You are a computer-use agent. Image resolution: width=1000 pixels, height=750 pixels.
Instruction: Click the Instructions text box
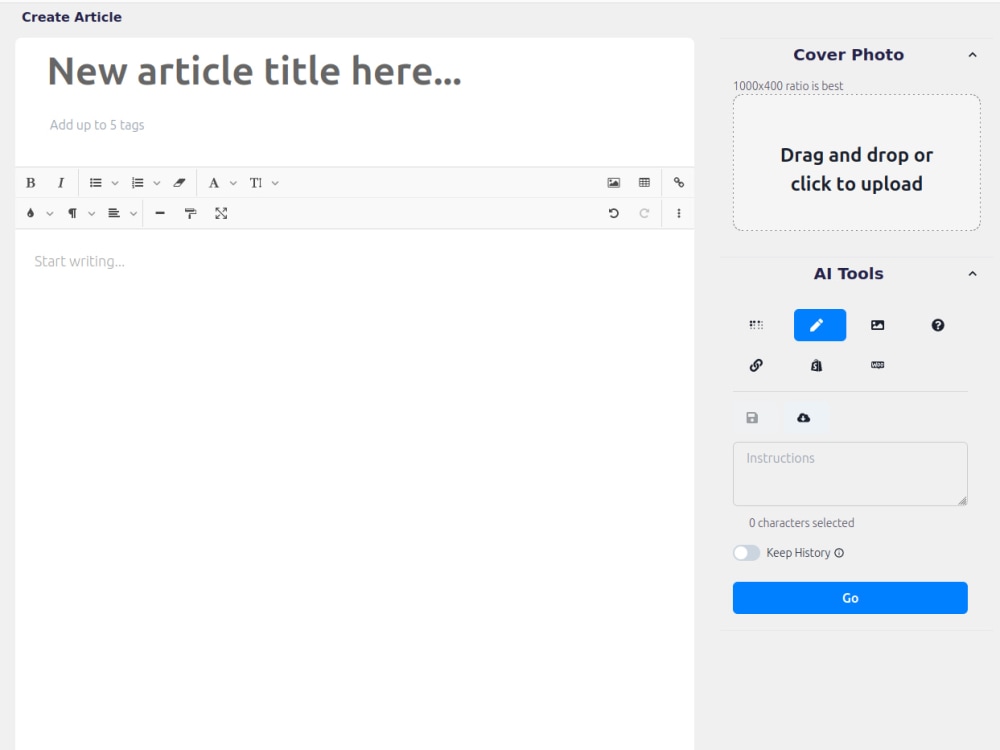pos(850,473)
